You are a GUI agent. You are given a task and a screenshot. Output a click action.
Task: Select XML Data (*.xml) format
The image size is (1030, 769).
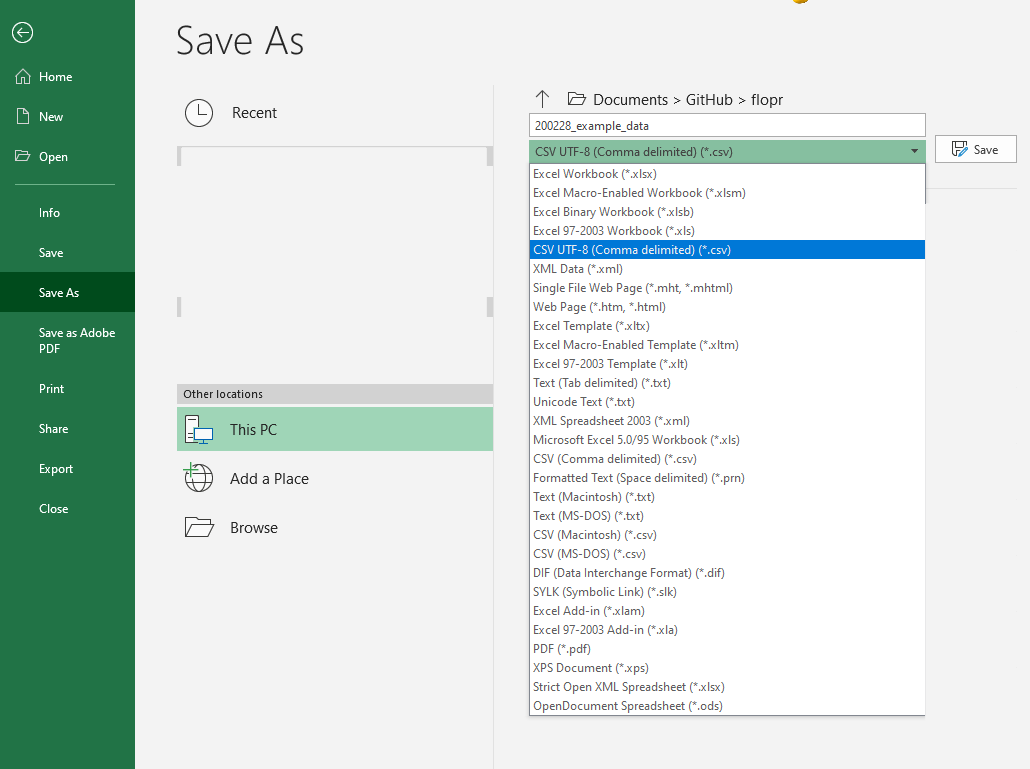727,269
